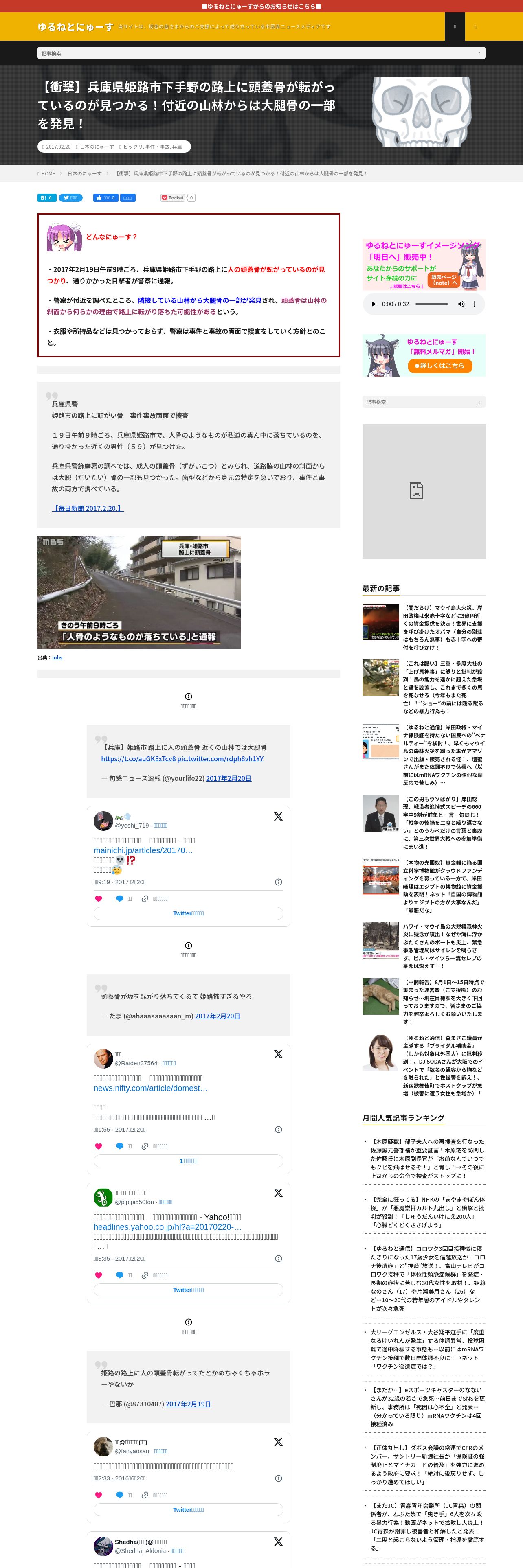Open ranking article about NHK まやまやぽん体操
The width and height of the screenshot is (523, 1568).
[427, 1212]
